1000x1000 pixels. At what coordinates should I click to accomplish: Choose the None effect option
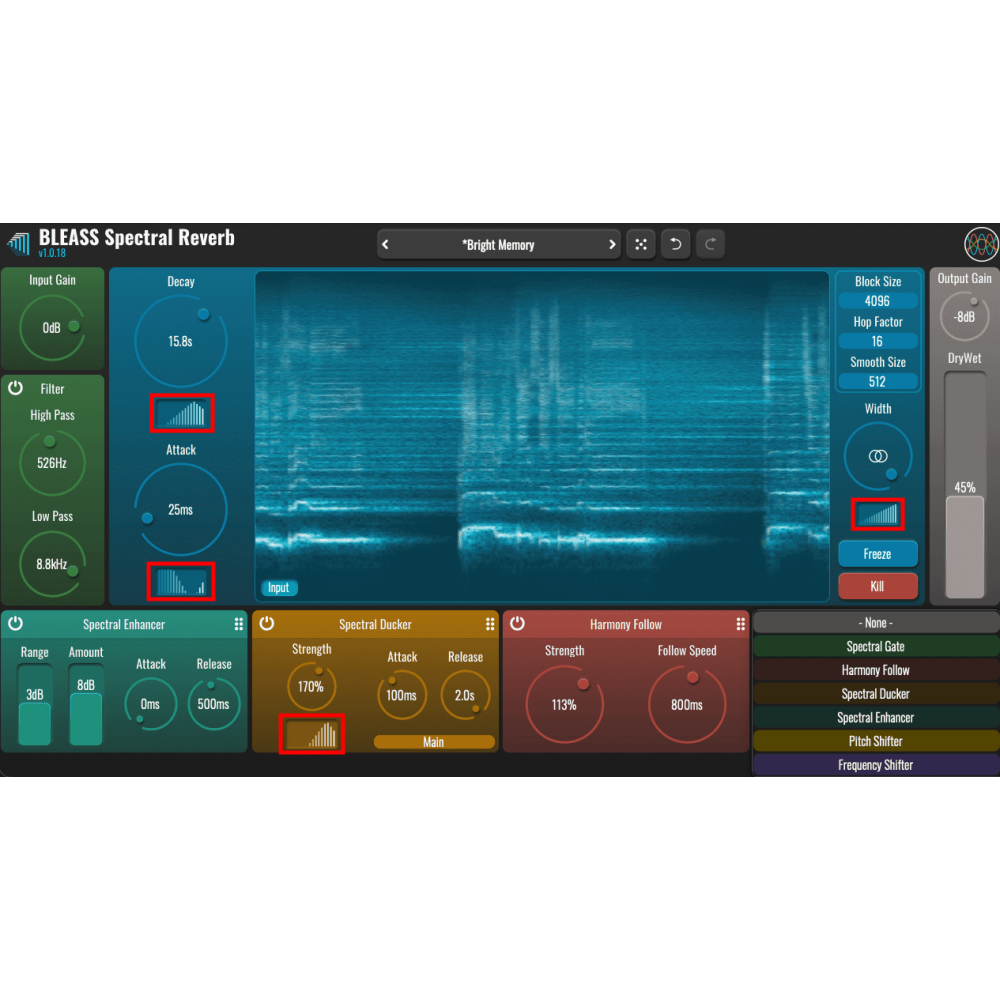click(876, 622)
